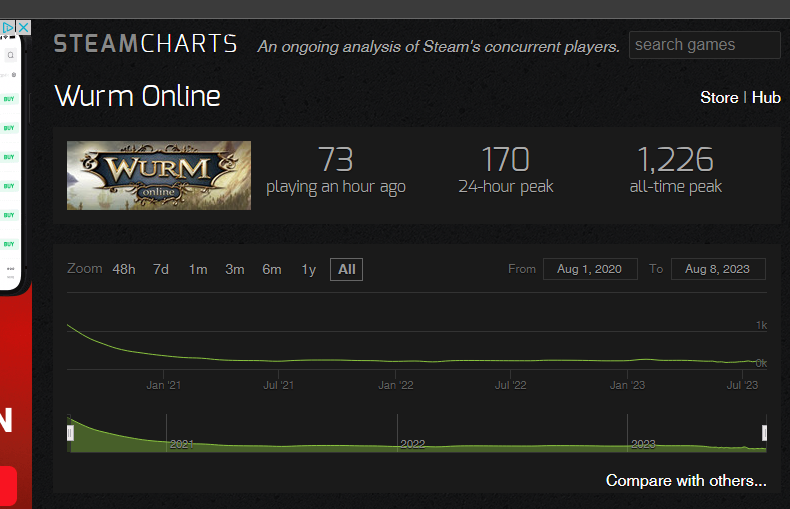Click the search icon in ad panel
Viewport: 790px width, 509px height.
[11, 55]
